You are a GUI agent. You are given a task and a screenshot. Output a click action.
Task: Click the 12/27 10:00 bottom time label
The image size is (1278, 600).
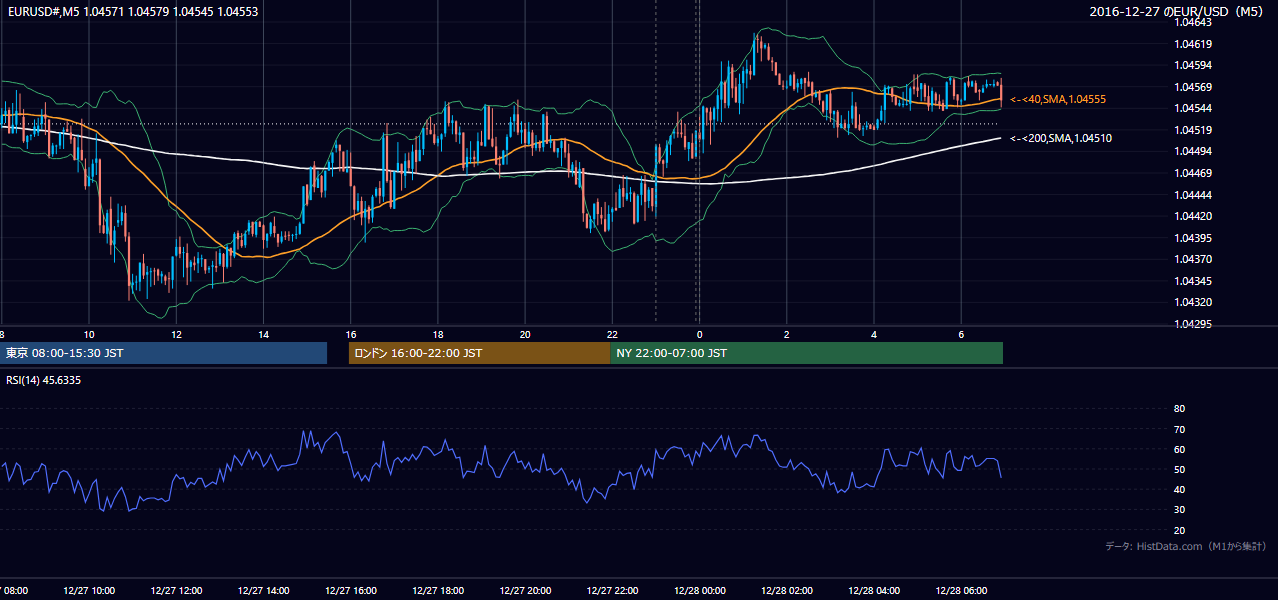(88, 591)
